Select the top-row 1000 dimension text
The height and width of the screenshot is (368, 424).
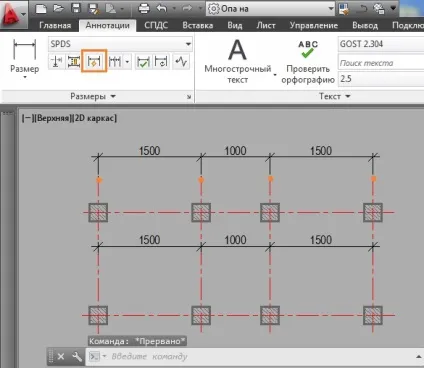pos(235,151)
